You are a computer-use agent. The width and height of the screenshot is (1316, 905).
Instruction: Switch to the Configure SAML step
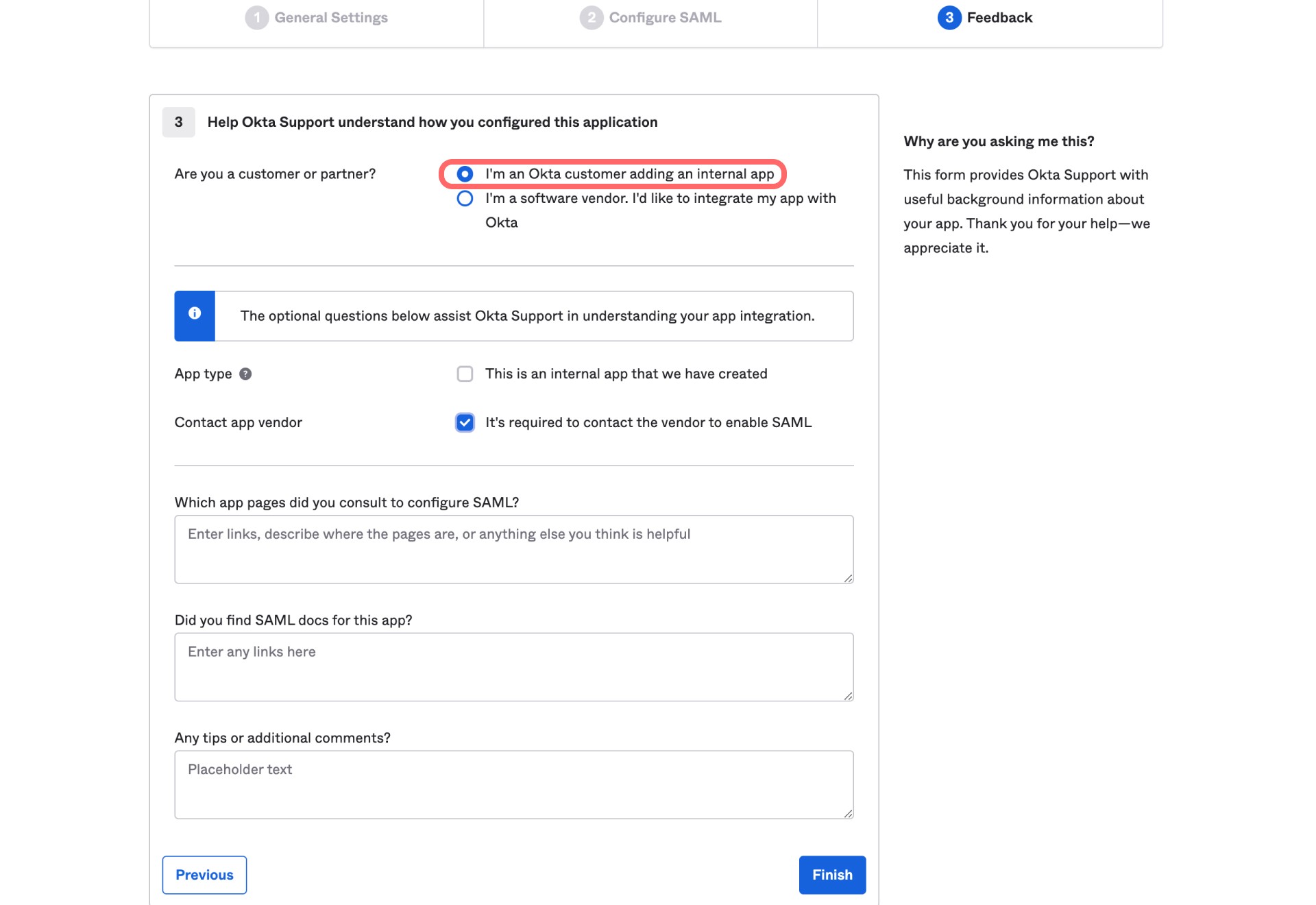tap(650, 17)
